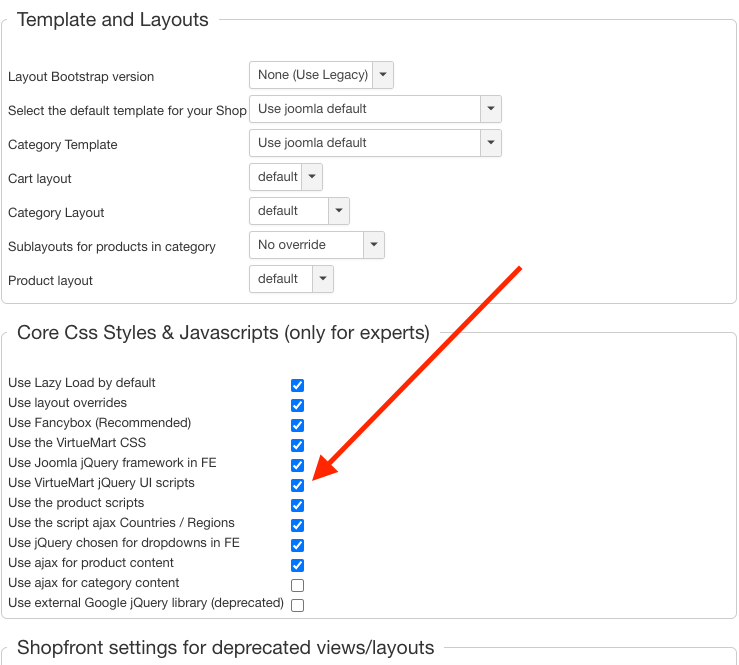This screenshot has height=665, width=739.
Task: Toggle Use the script ajax Countries / Regions
Action: (297, 525)
